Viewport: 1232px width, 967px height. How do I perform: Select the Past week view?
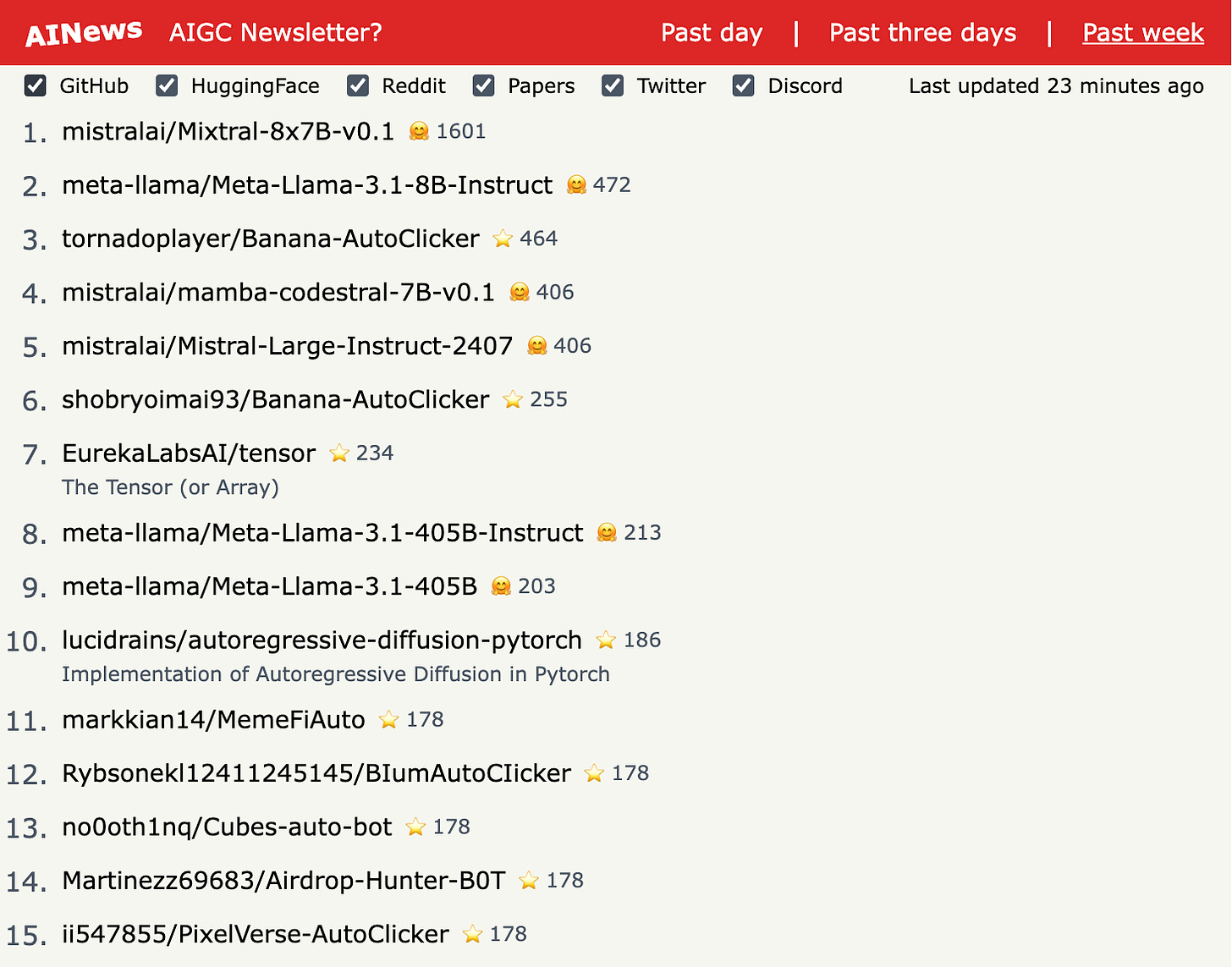1143,32
